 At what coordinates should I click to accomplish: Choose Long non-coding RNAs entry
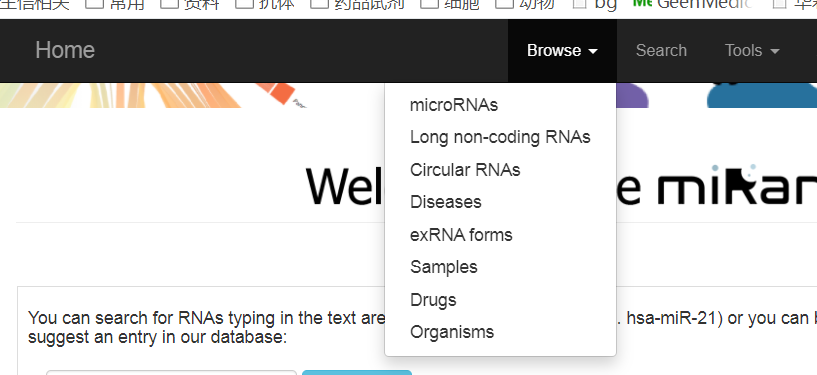point(500,137)
